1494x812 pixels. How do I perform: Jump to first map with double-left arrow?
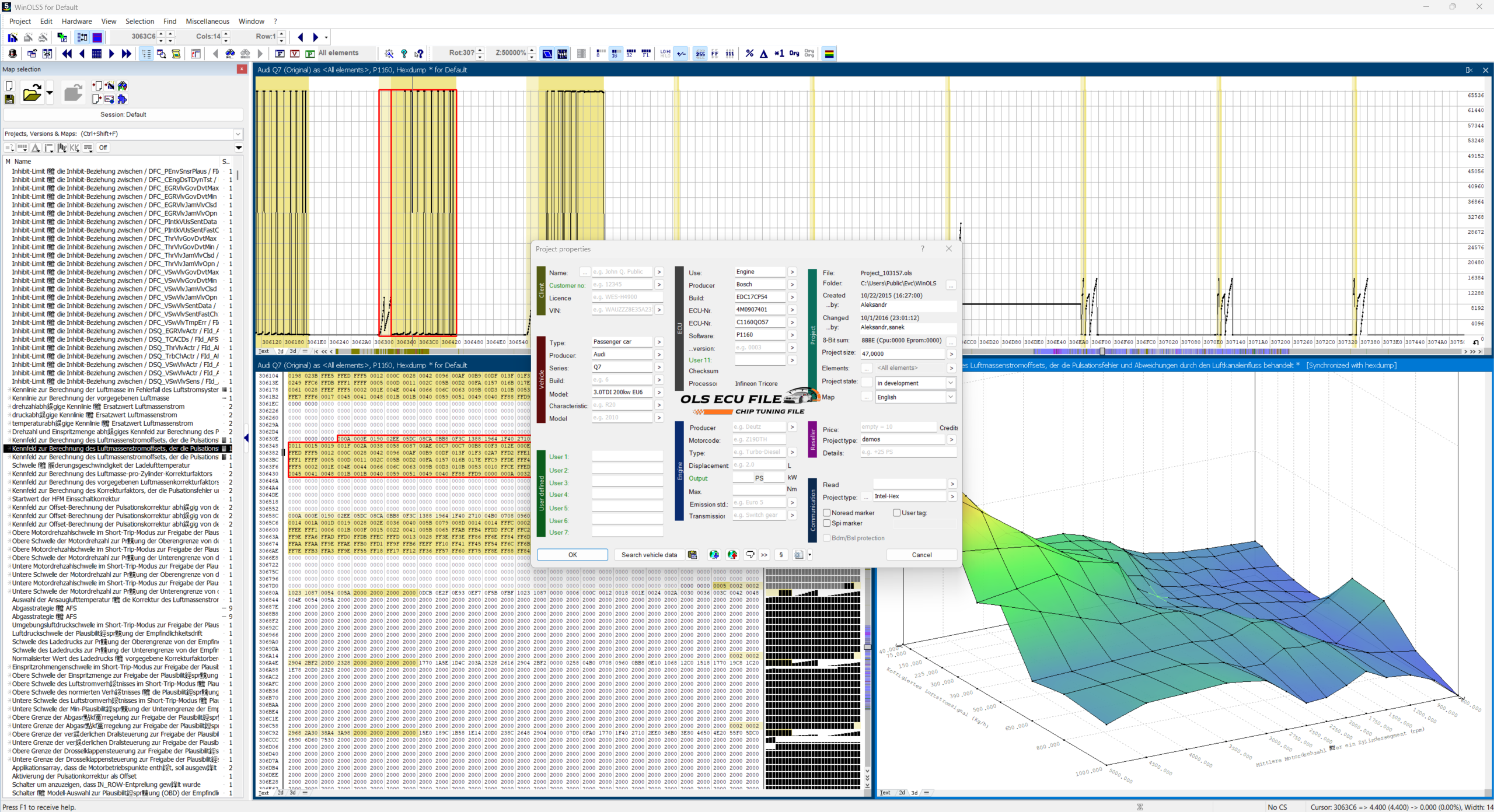[x=67, y=54]
